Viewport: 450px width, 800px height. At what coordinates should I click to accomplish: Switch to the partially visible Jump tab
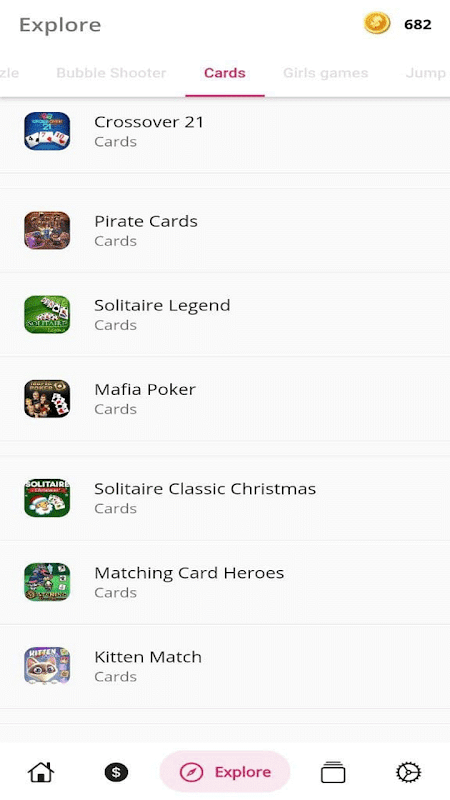426,73
